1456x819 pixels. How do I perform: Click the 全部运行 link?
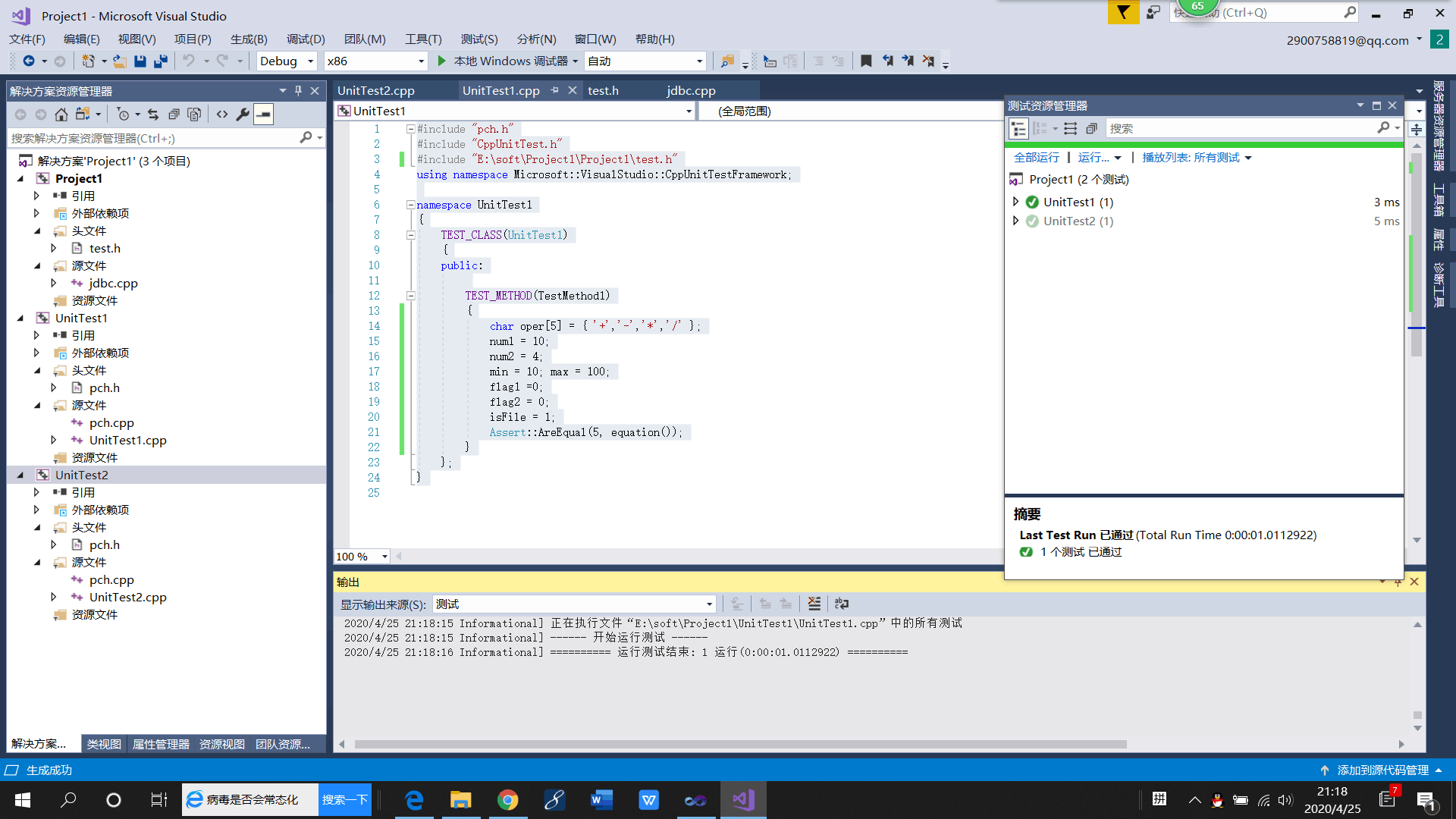pos(1036,158)
